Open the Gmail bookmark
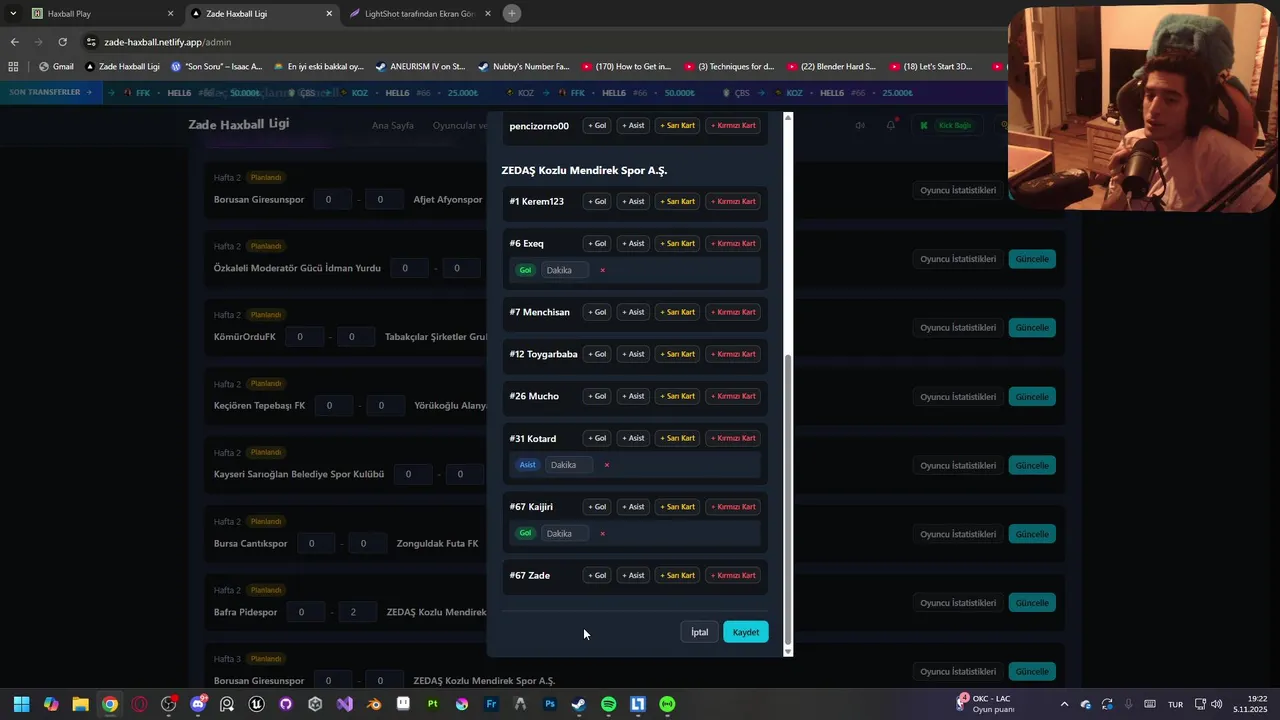 [x=57, y=67]
